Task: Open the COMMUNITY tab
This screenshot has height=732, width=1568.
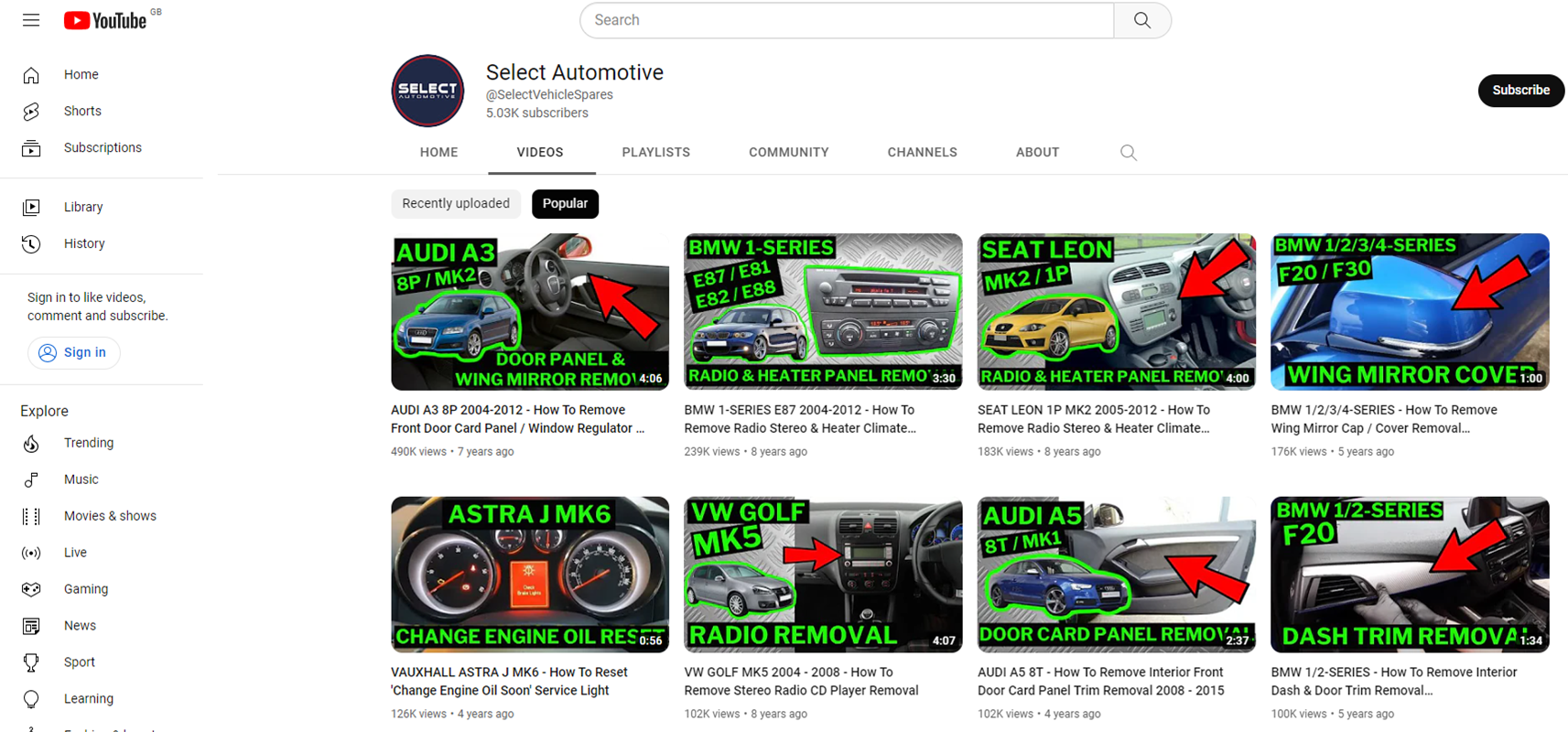Action: point(789,153)
